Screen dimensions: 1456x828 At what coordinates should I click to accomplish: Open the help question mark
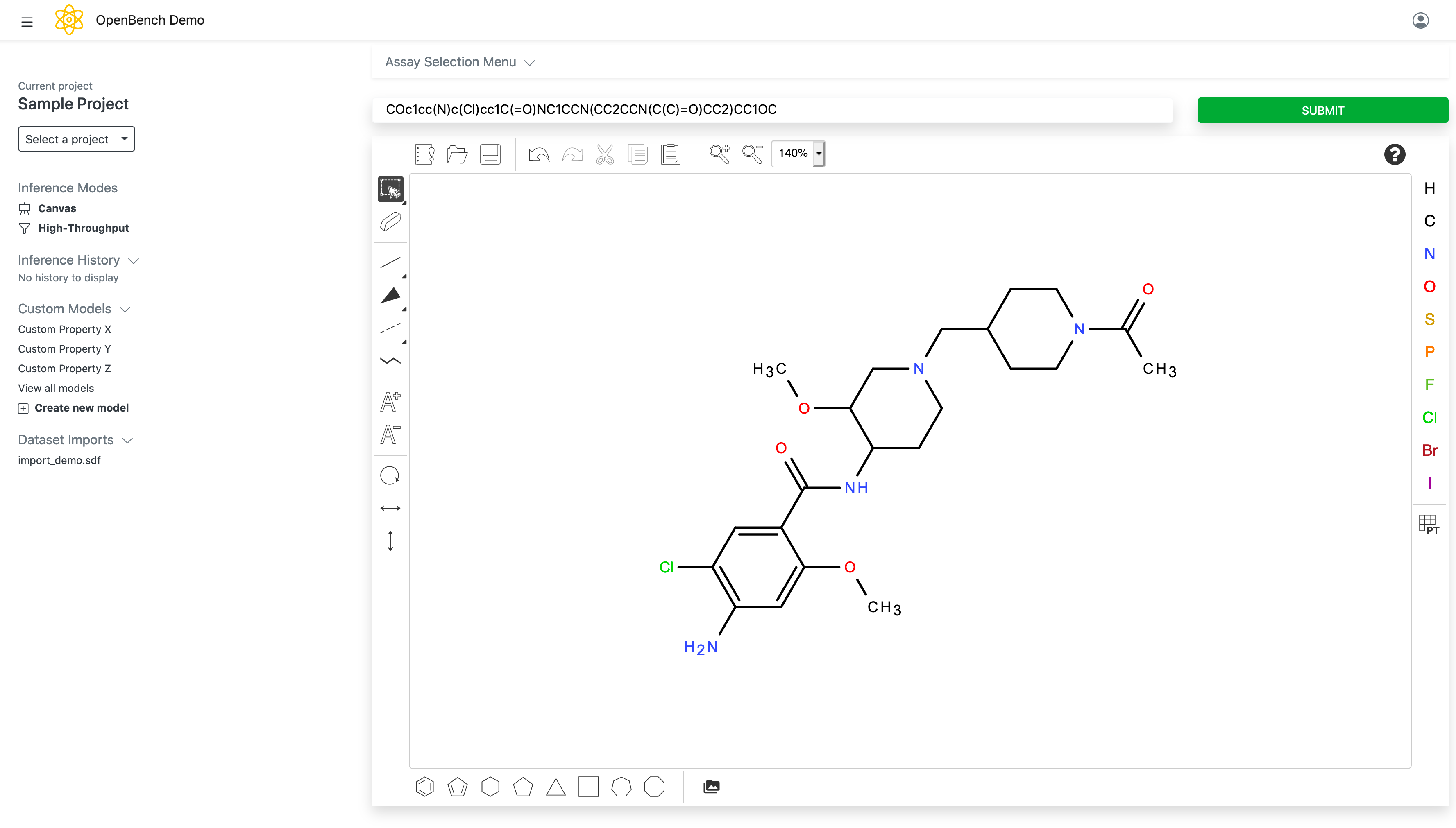click(1394, 154)
